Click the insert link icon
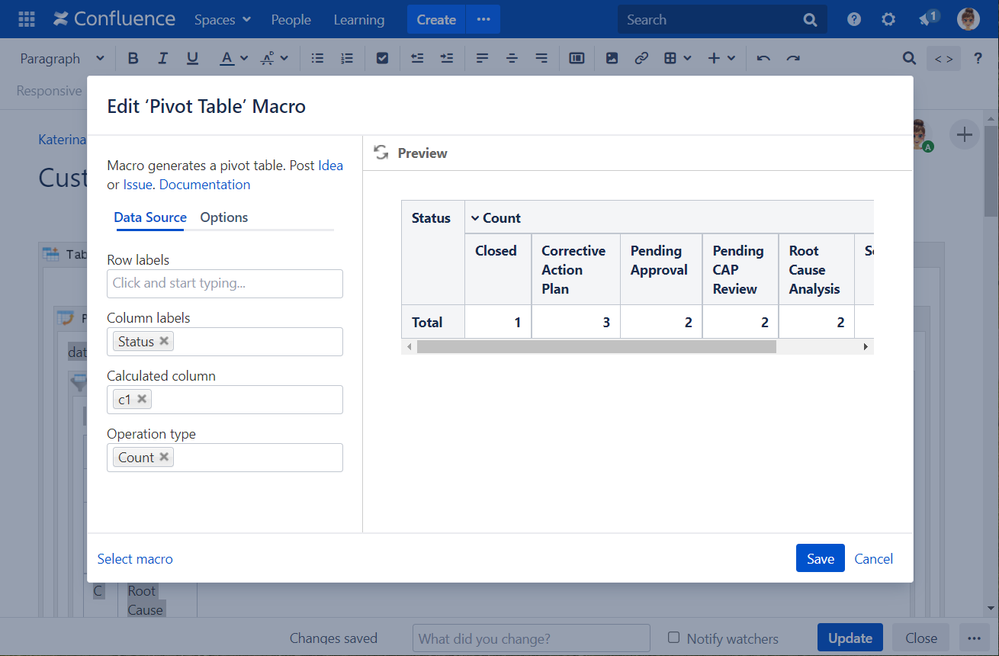 pos(641,58)
